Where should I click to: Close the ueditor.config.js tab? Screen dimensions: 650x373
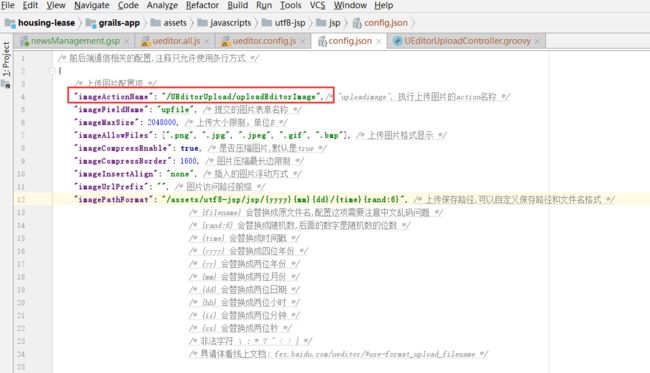[x=303, y=41]
